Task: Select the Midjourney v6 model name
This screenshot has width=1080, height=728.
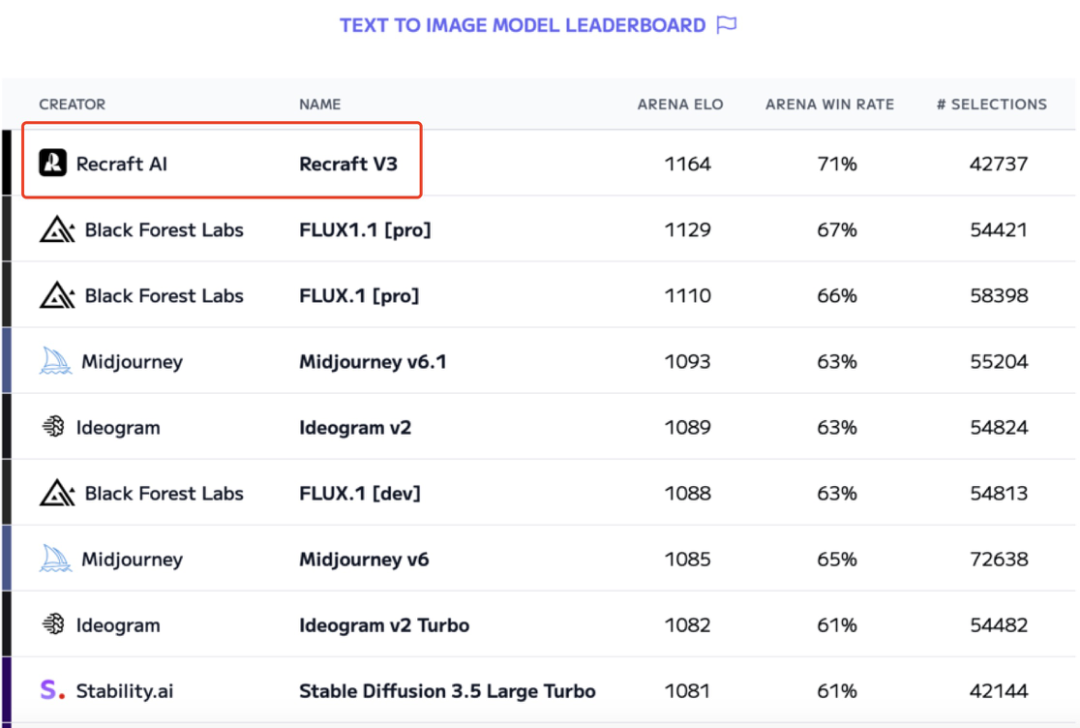Action: click(x=364, y=559)
